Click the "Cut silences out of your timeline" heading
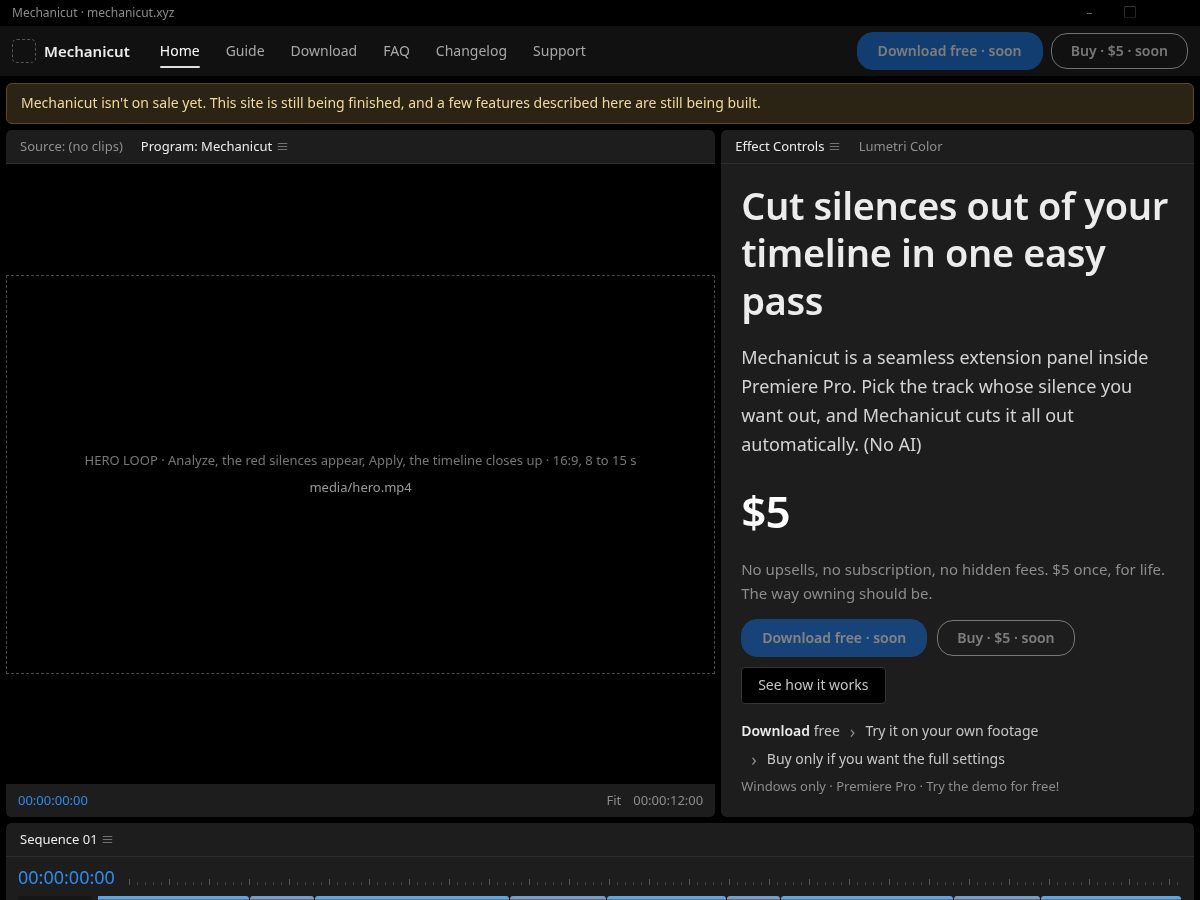This screenshot has height=900, width=1200. click(x=955, y=254)
